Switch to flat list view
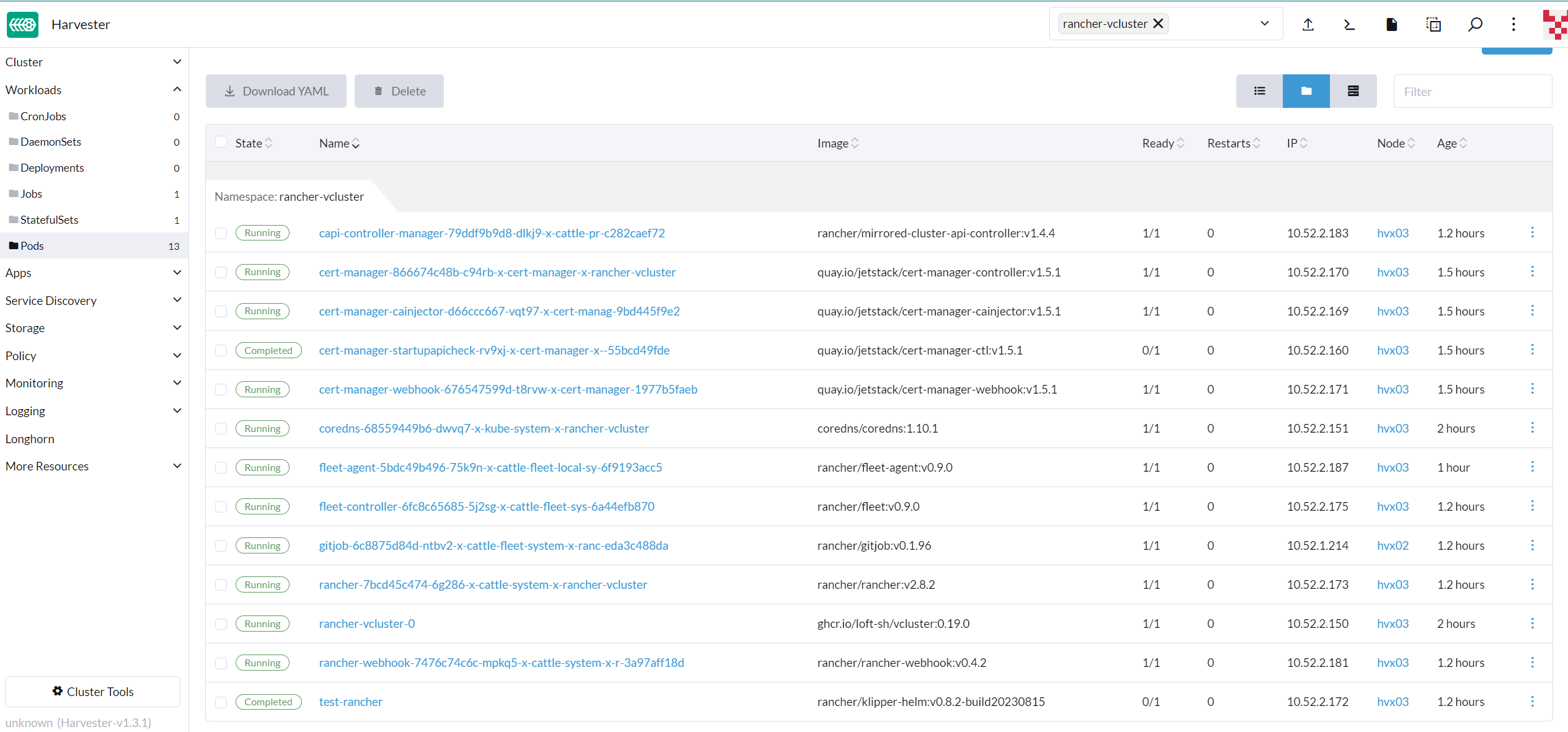Image resolution: width=1568 pixels, height=732 pixels. [x=1259, y=91]
